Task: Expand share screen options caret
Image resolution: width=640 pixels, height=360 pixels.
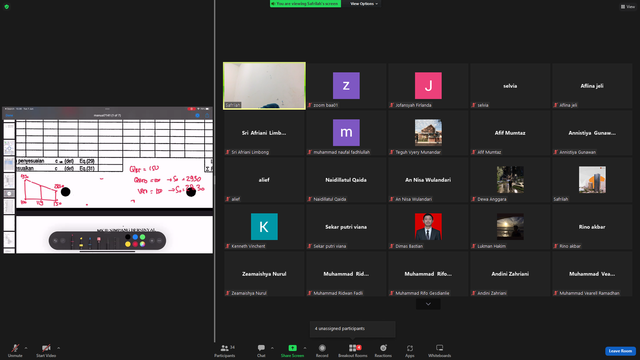Action: click(x=304, y=348)
